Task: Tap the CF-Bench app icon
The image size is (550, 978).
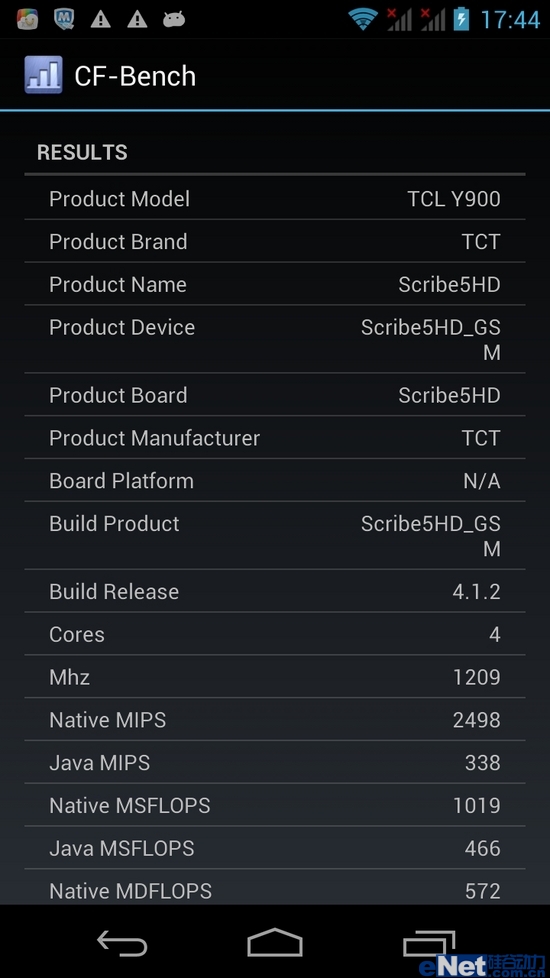Action: 43,75
